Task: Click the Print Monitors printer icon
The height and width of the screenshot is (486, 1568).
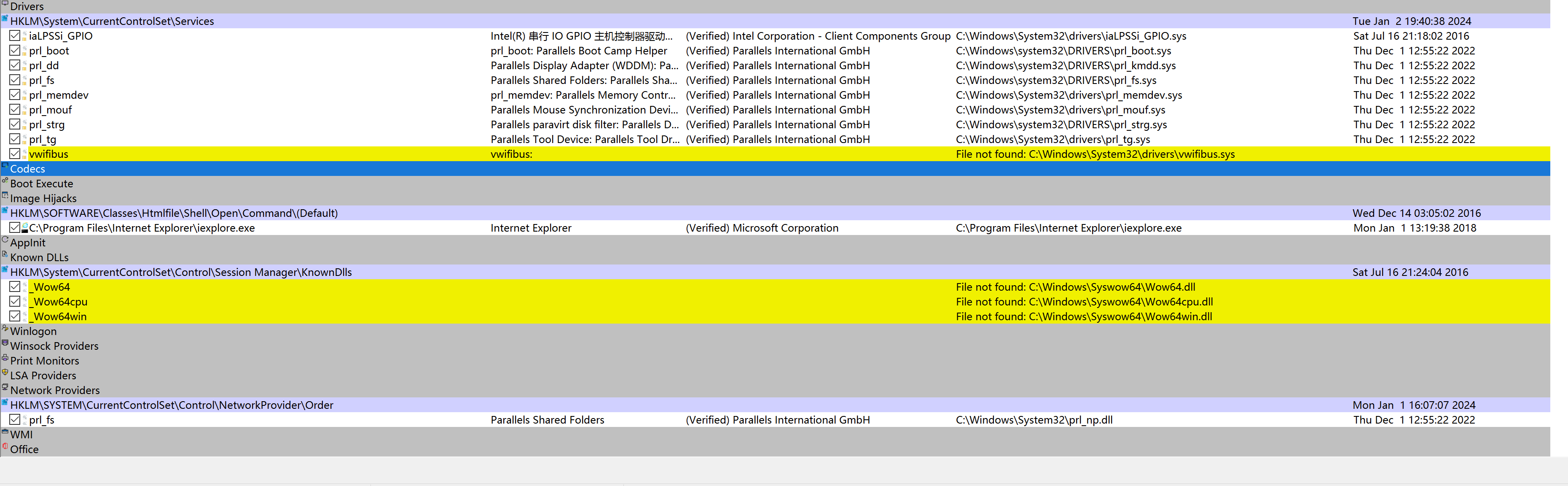Action: [5, 358]
